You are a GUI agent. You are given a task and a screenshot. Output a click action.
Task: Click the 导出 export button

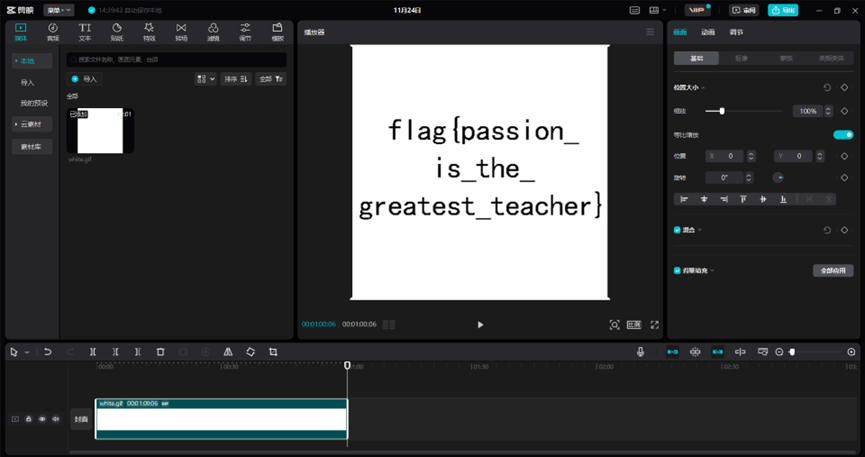point(782,10)
